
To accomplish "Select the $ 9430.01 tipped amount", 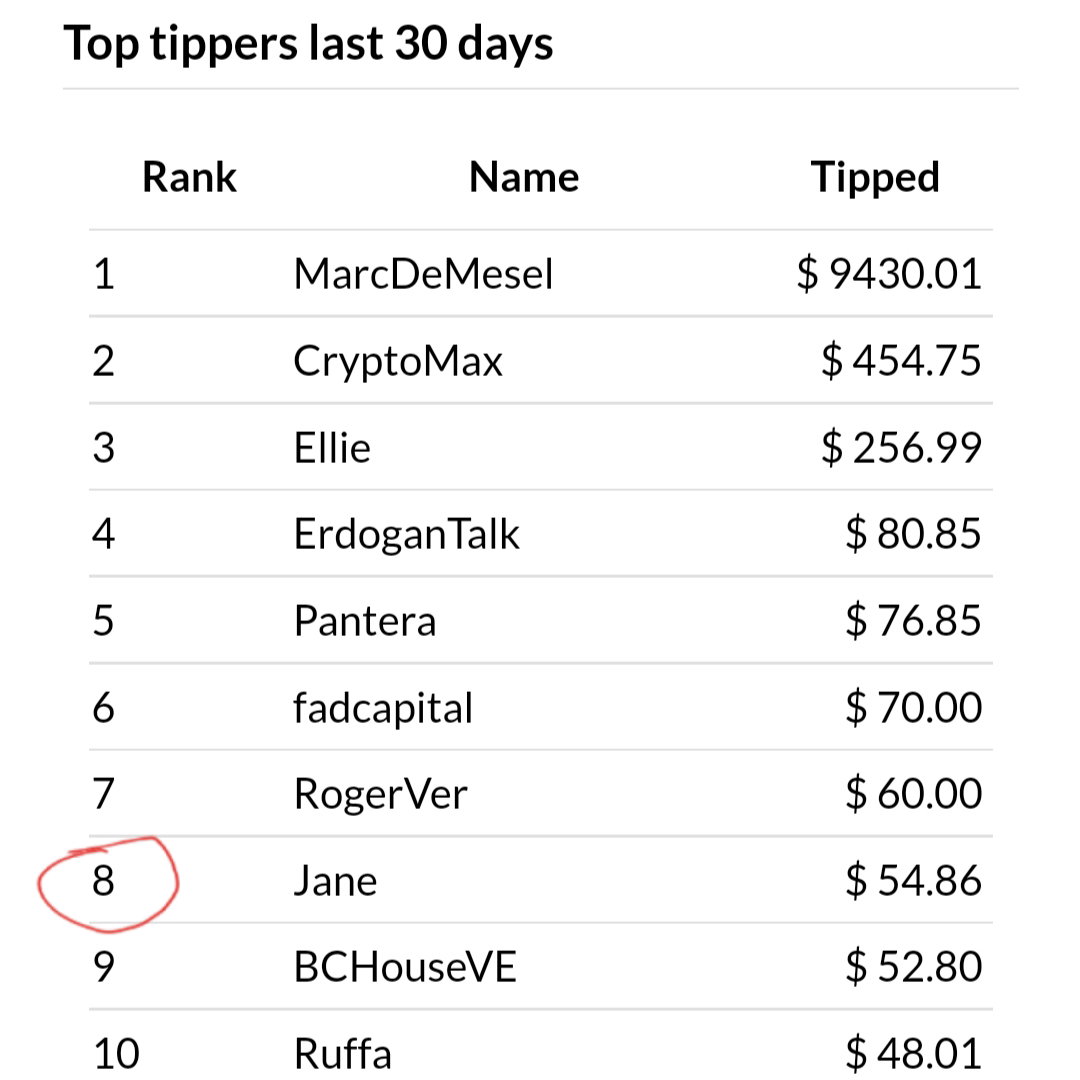I will pos(889,274).
